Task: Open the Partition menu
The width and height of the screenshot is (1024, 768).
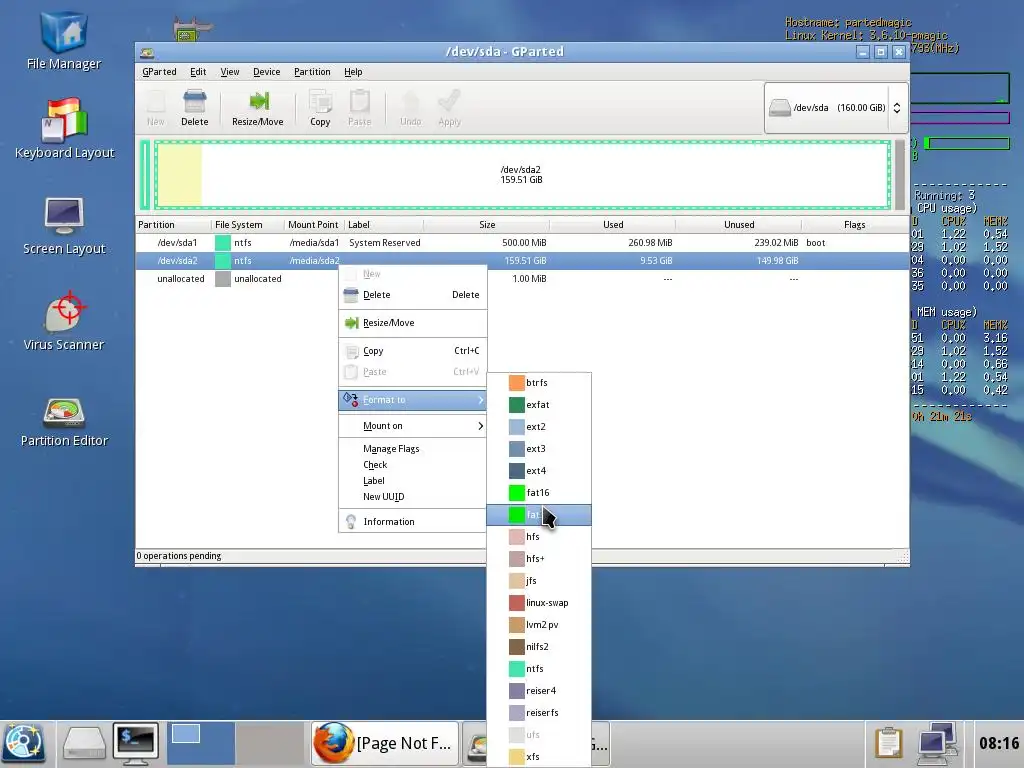Action: click(312, 72)
